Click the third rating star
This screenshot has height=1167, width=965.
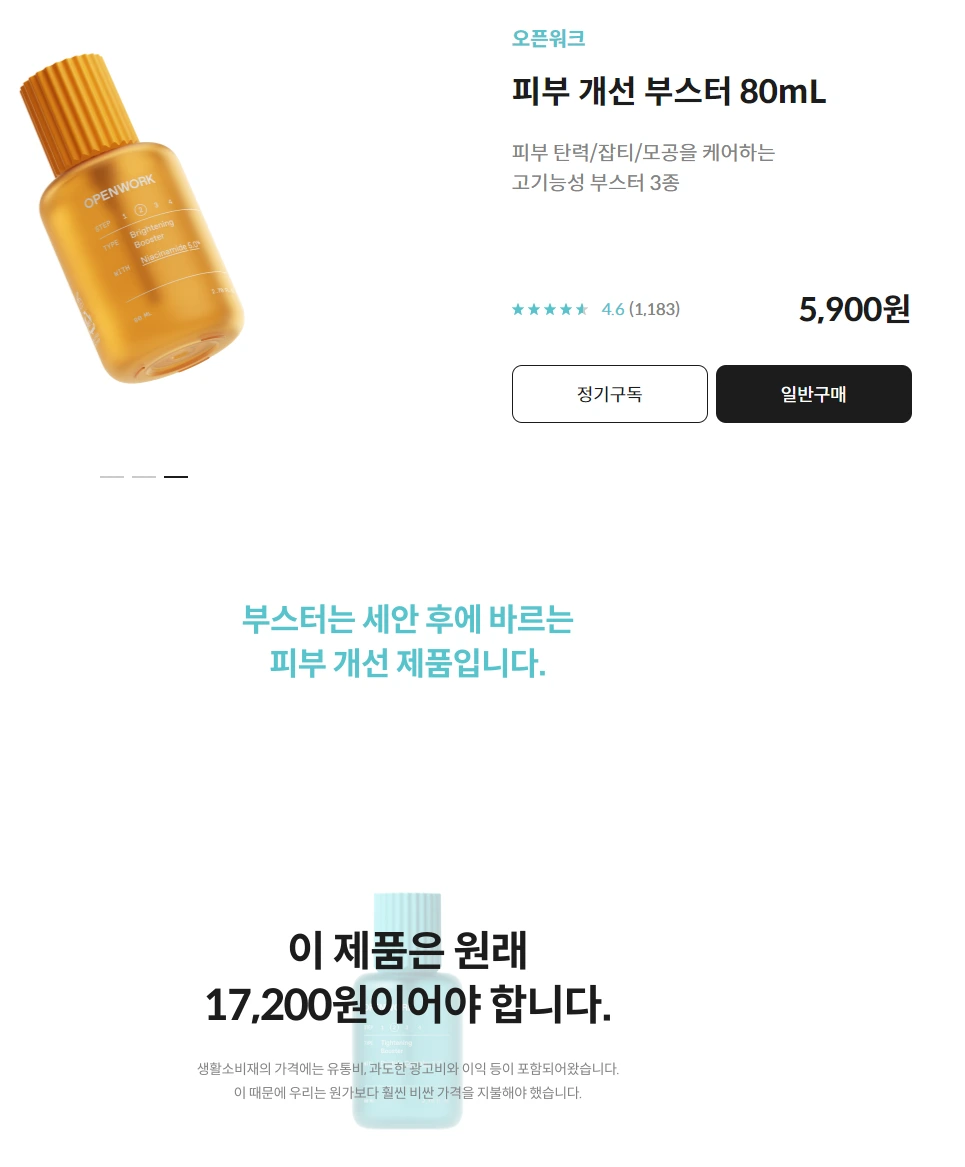point(550,309)
